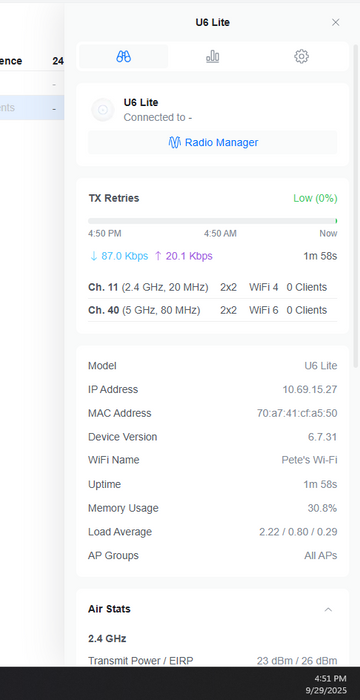Click the Memory Usage value 30.8%
The height and width of the screenshot is (700, 360).
click(x=322, y=508)
